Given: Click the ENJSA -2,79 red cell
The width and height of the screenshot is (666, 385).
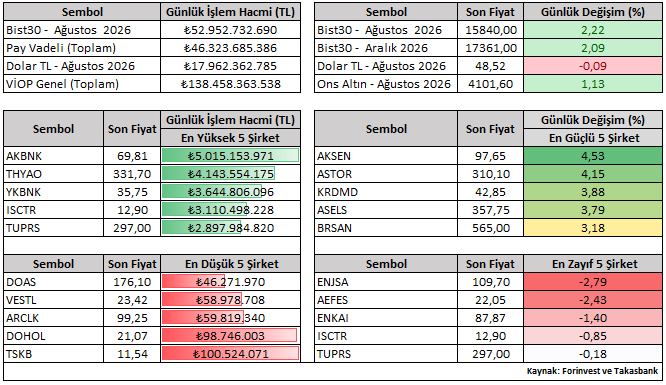Looking at the screenshot, I should pos(593,282).
